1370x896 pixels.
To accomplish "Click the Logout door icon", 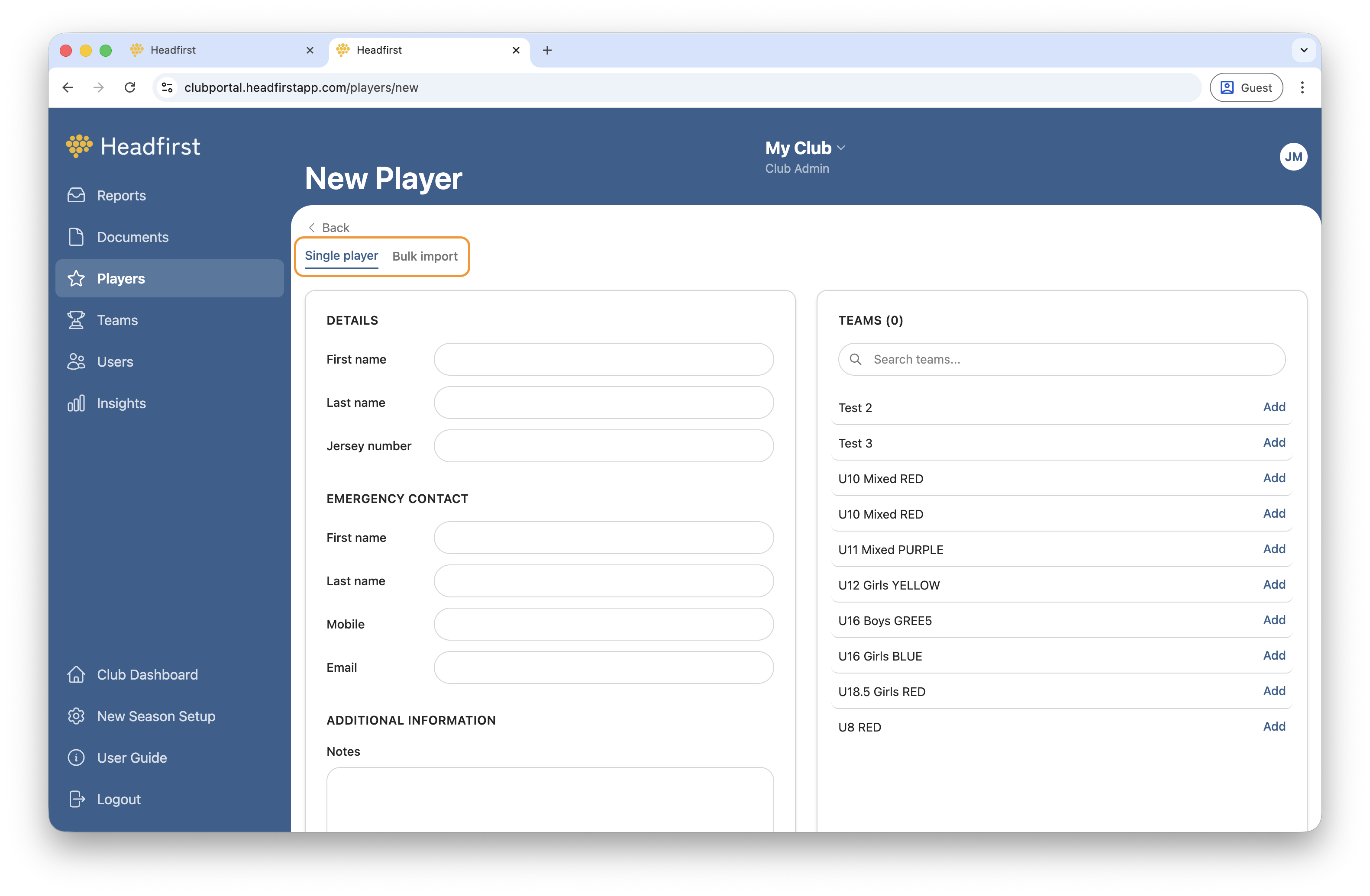I will point(76,799).
